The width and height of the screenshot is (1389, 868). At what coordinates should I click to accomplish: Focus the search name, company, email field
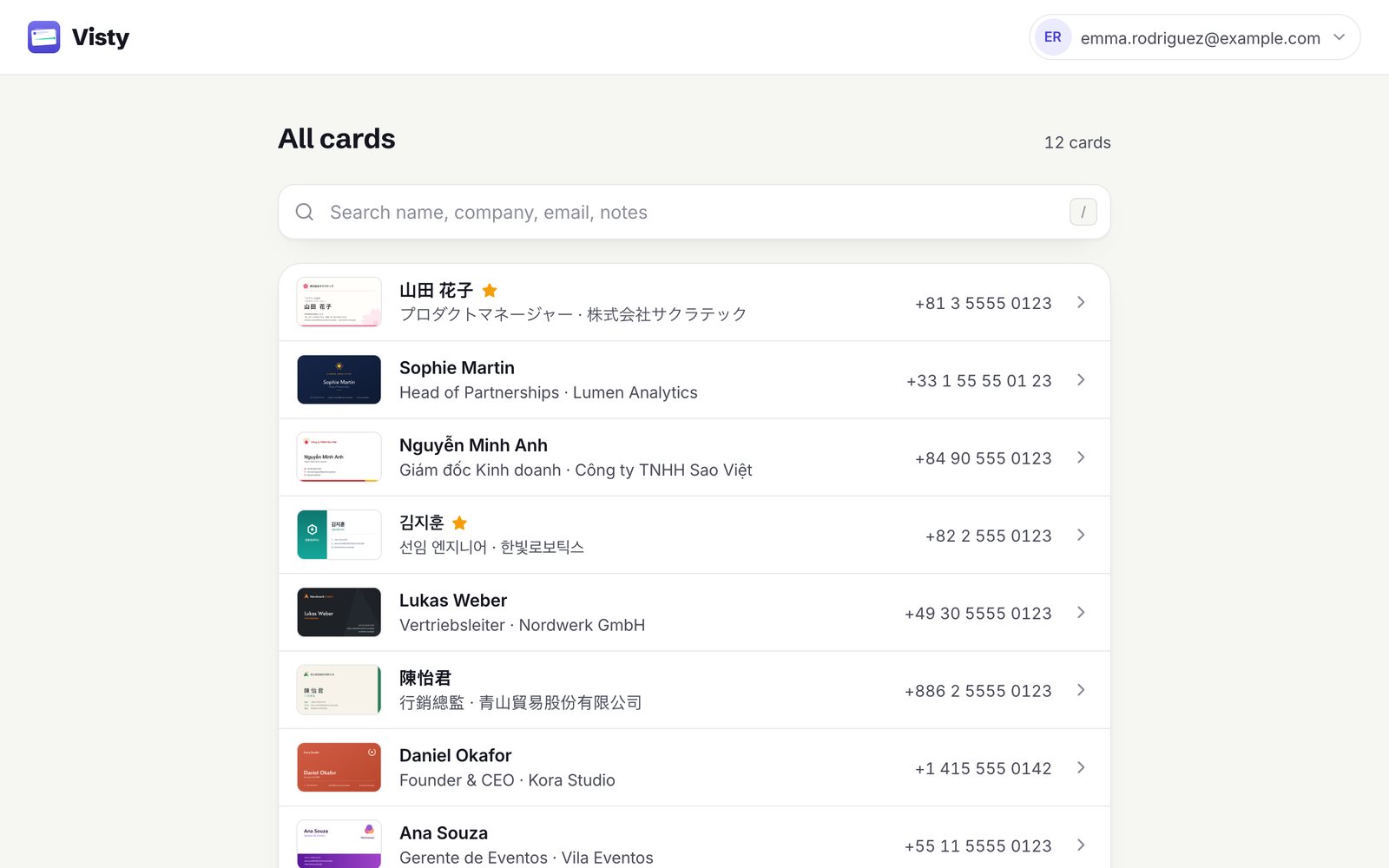[x=694, y=212]
